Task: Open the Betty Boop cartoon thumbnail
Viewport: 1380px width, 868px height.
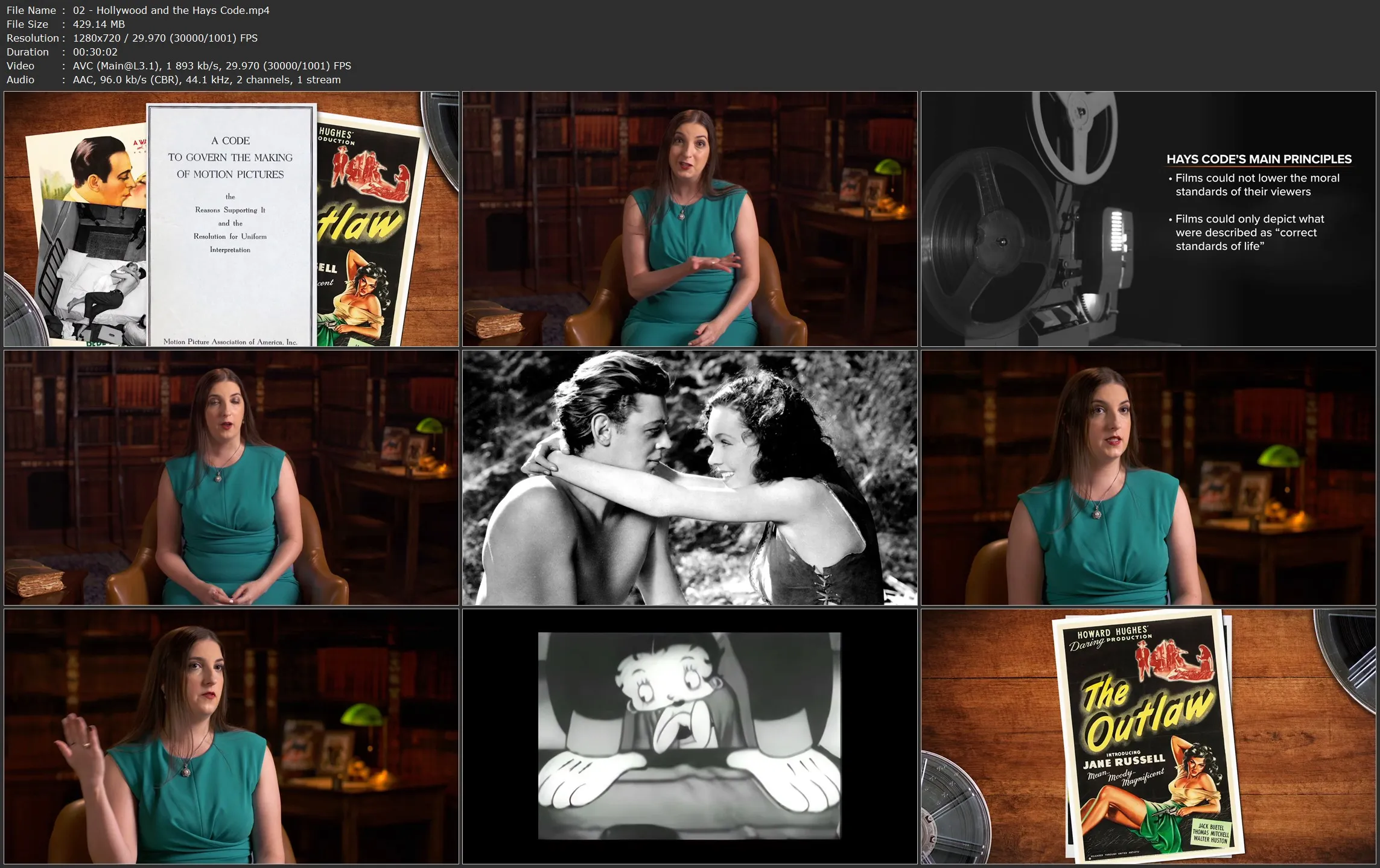Action: 690,737
